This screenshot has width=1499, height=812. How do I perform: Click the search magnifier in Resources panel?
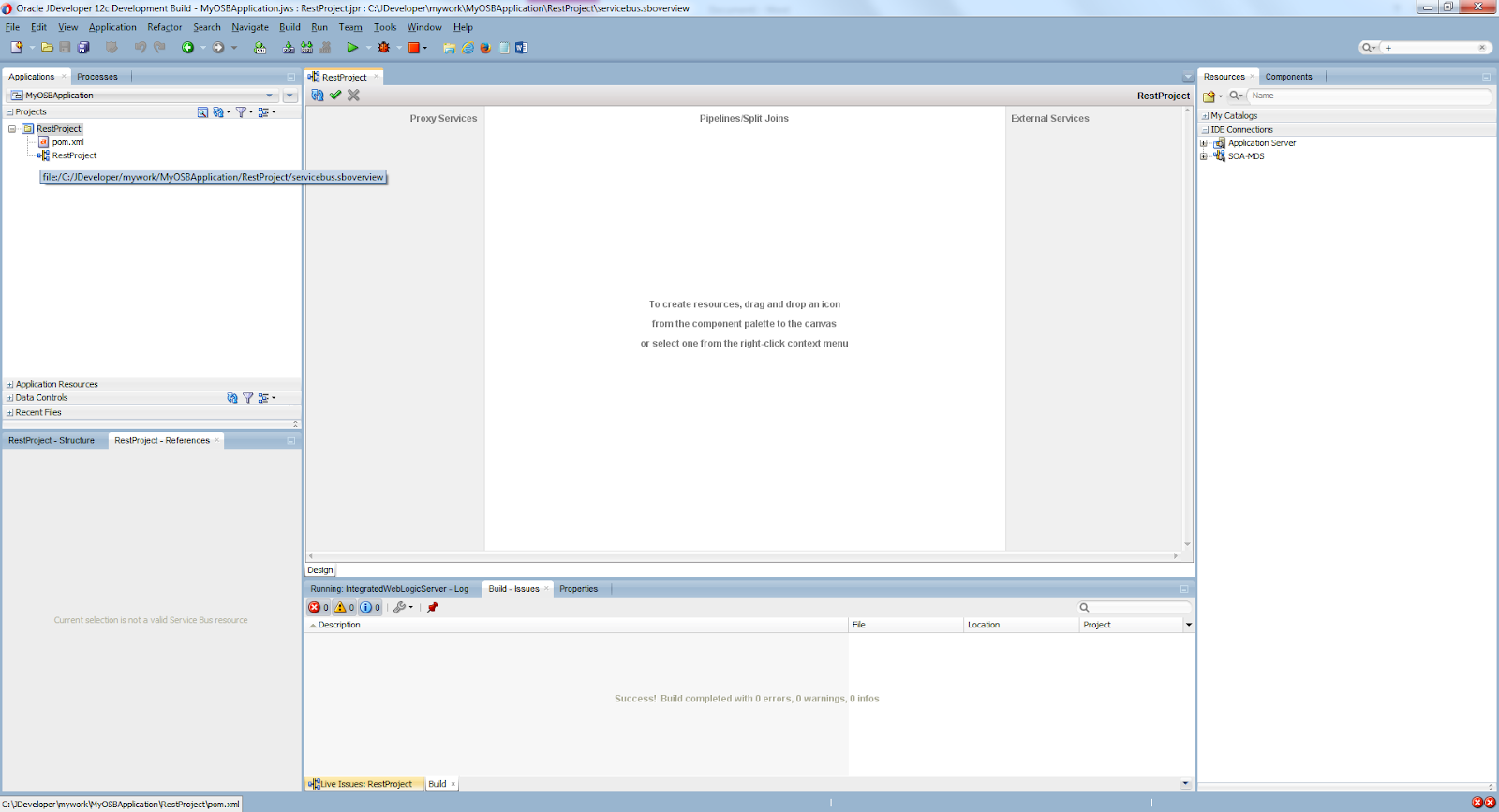[x=1235, y=96]
